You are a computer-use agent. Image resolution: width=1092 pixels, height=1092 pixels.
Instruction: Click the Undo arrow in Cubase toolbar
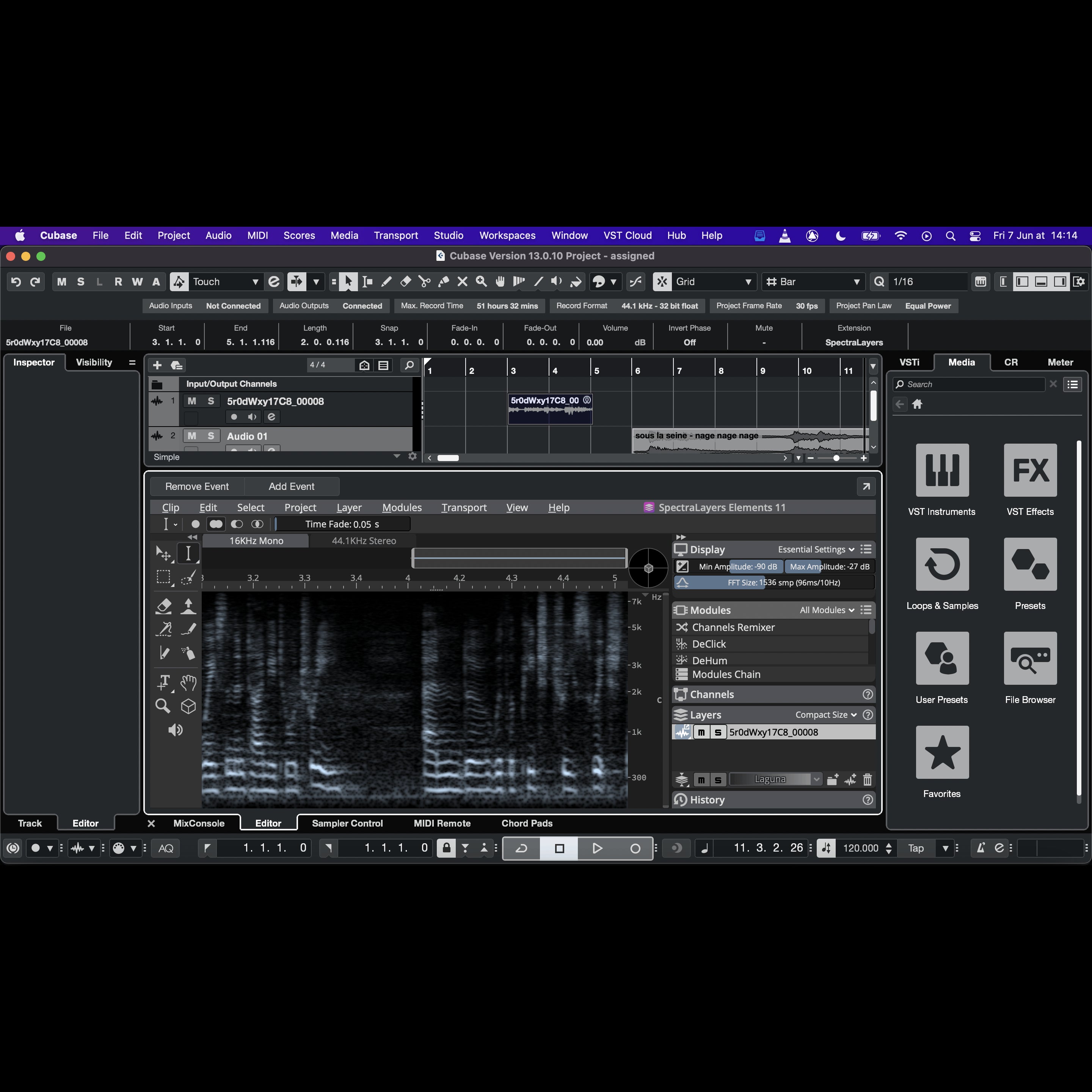[16, 281]
